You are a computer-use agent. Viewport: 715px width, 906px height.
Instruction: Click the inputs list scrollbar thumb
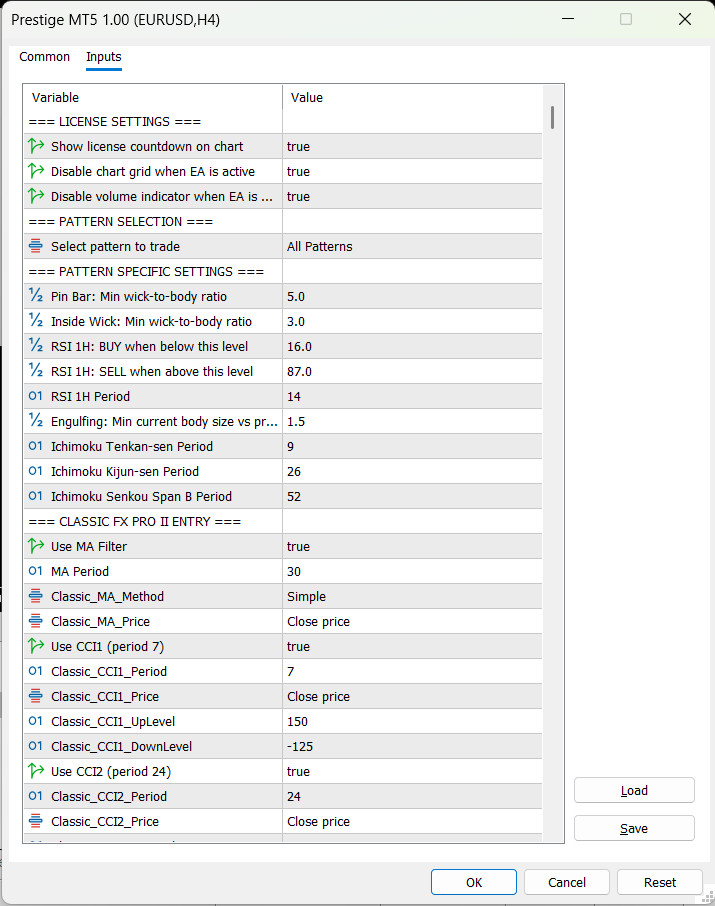pyautogui.click(x=553, y=117)
